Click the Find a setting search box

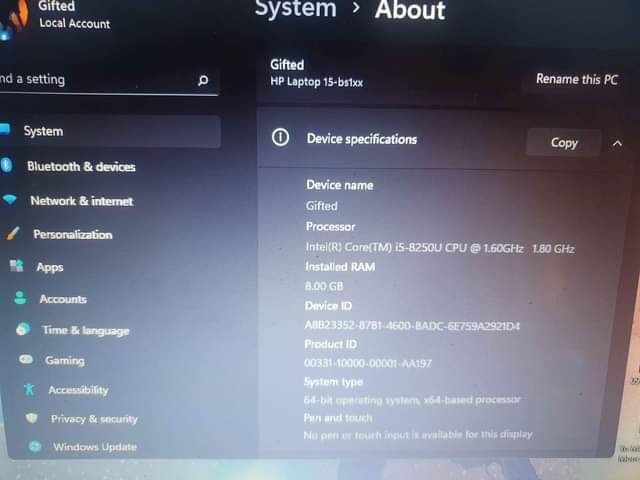90,79
